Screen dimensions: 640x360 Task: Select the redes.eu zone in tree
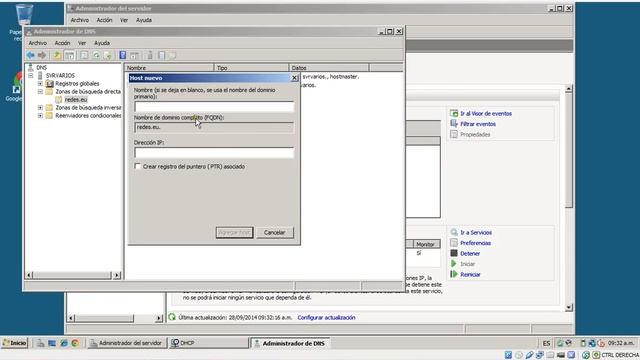[x=76, y=99]
